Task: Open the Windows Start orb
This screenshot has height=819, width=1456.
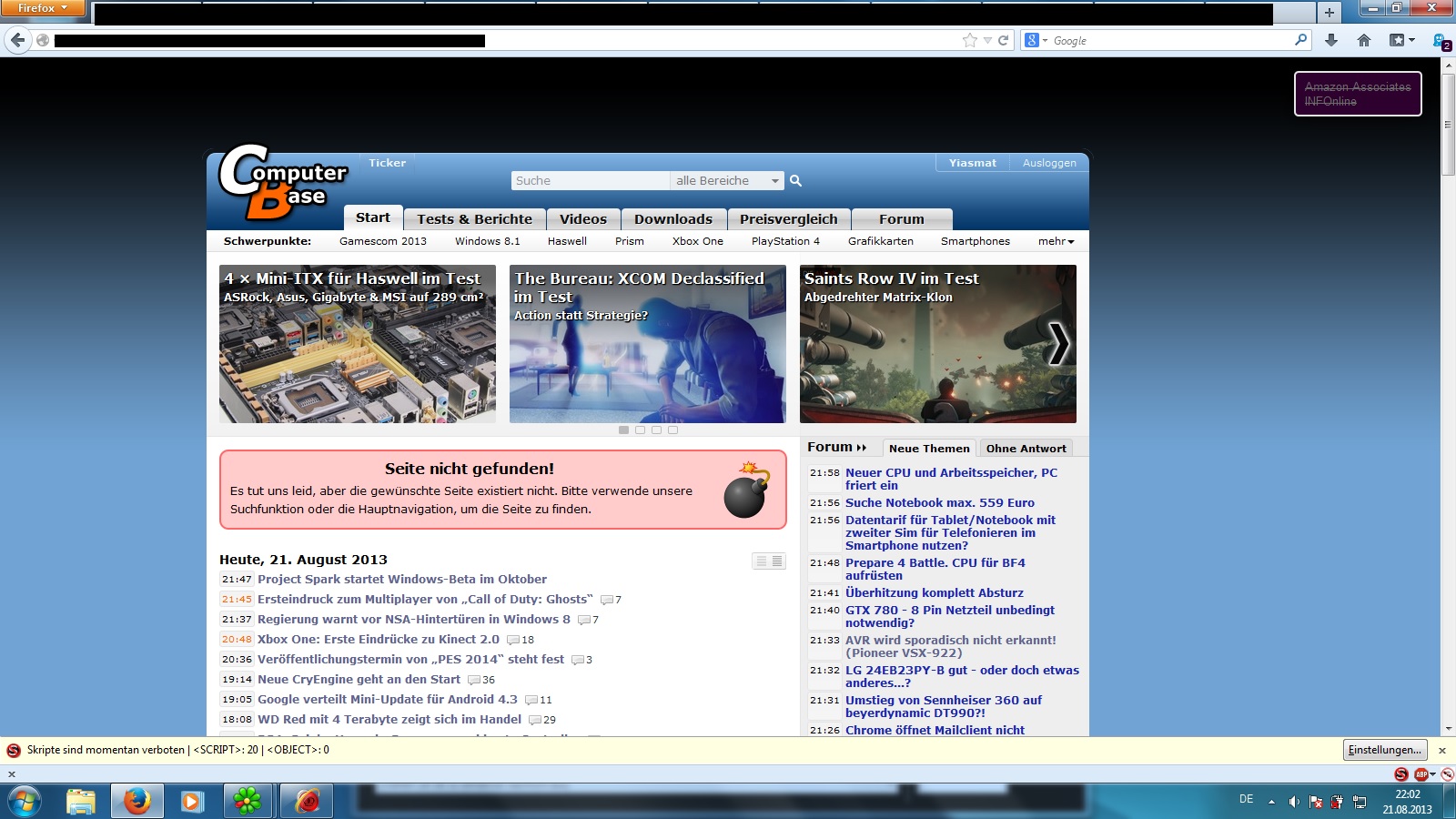Action: click(25, 801)
